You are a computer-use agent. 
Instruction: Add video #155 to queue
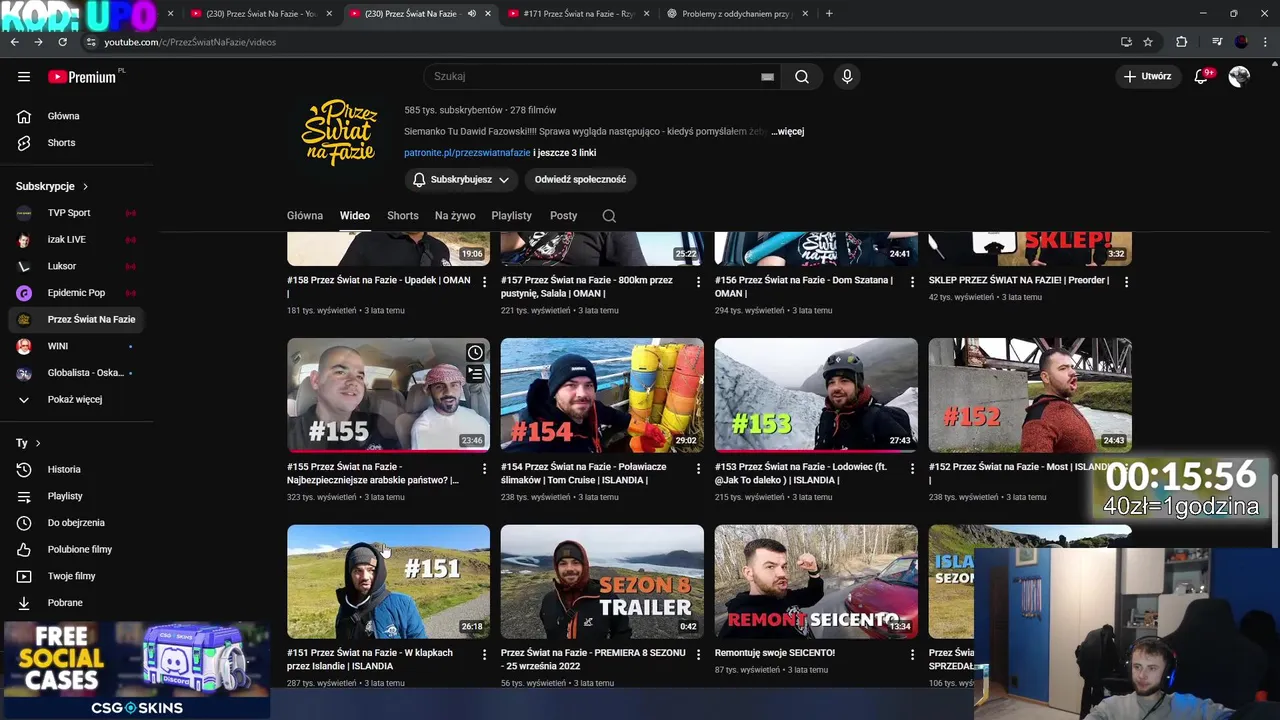click(475, 374)
